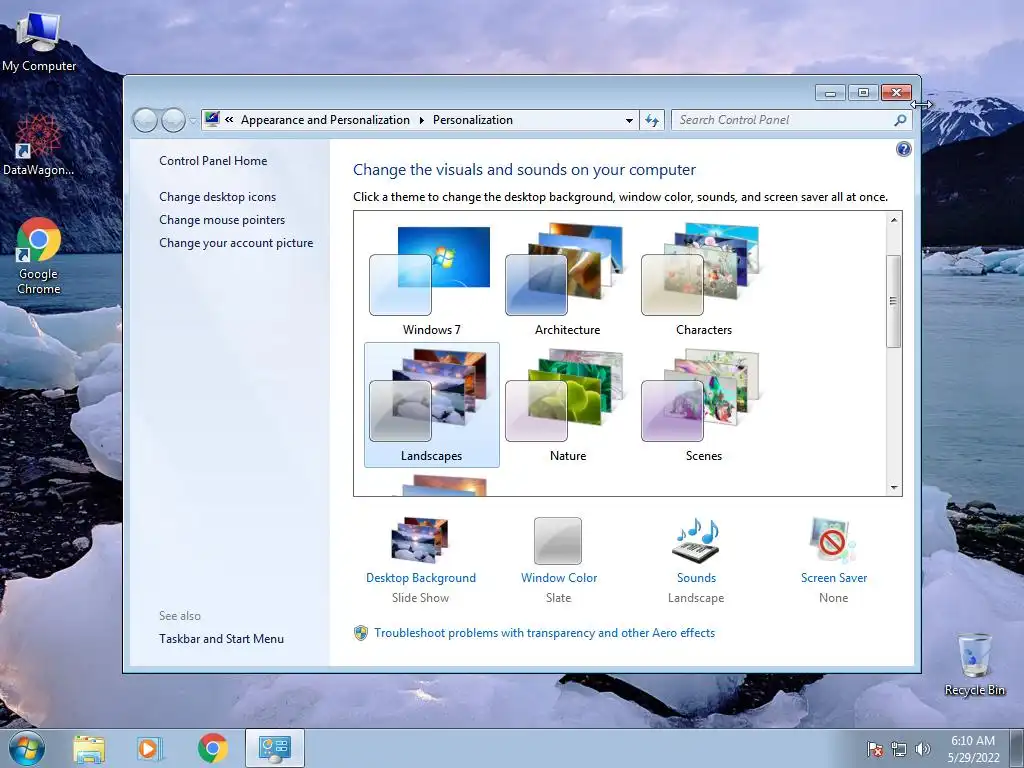The height and width of the screenshot is (768, 1024).
Task: Open the Screen Saver icon
Action: click(x=833, y=540)
